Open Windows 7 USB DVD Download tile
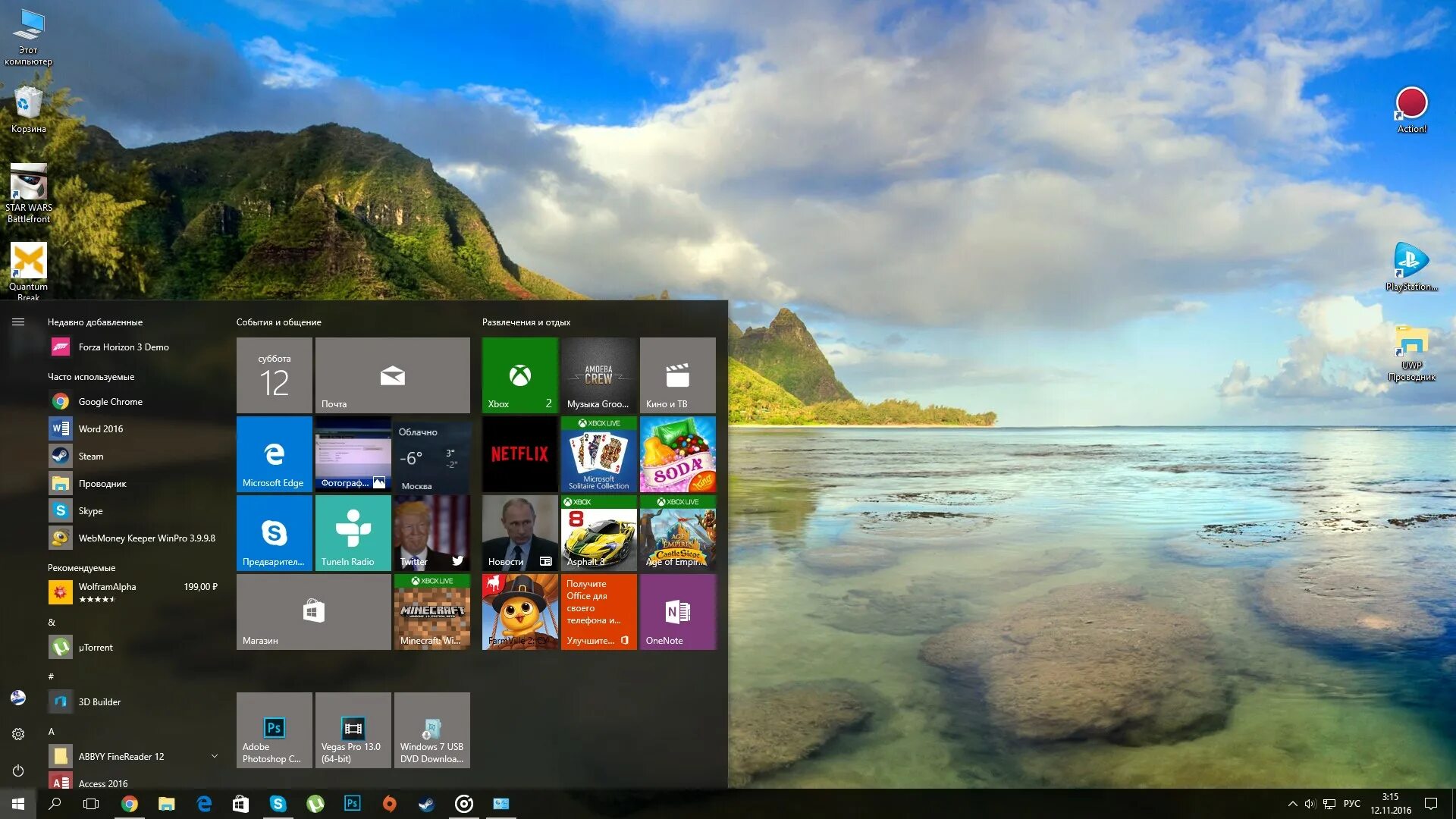Image resolution: width=1456 pixels, height=819 pixels. 432,729
